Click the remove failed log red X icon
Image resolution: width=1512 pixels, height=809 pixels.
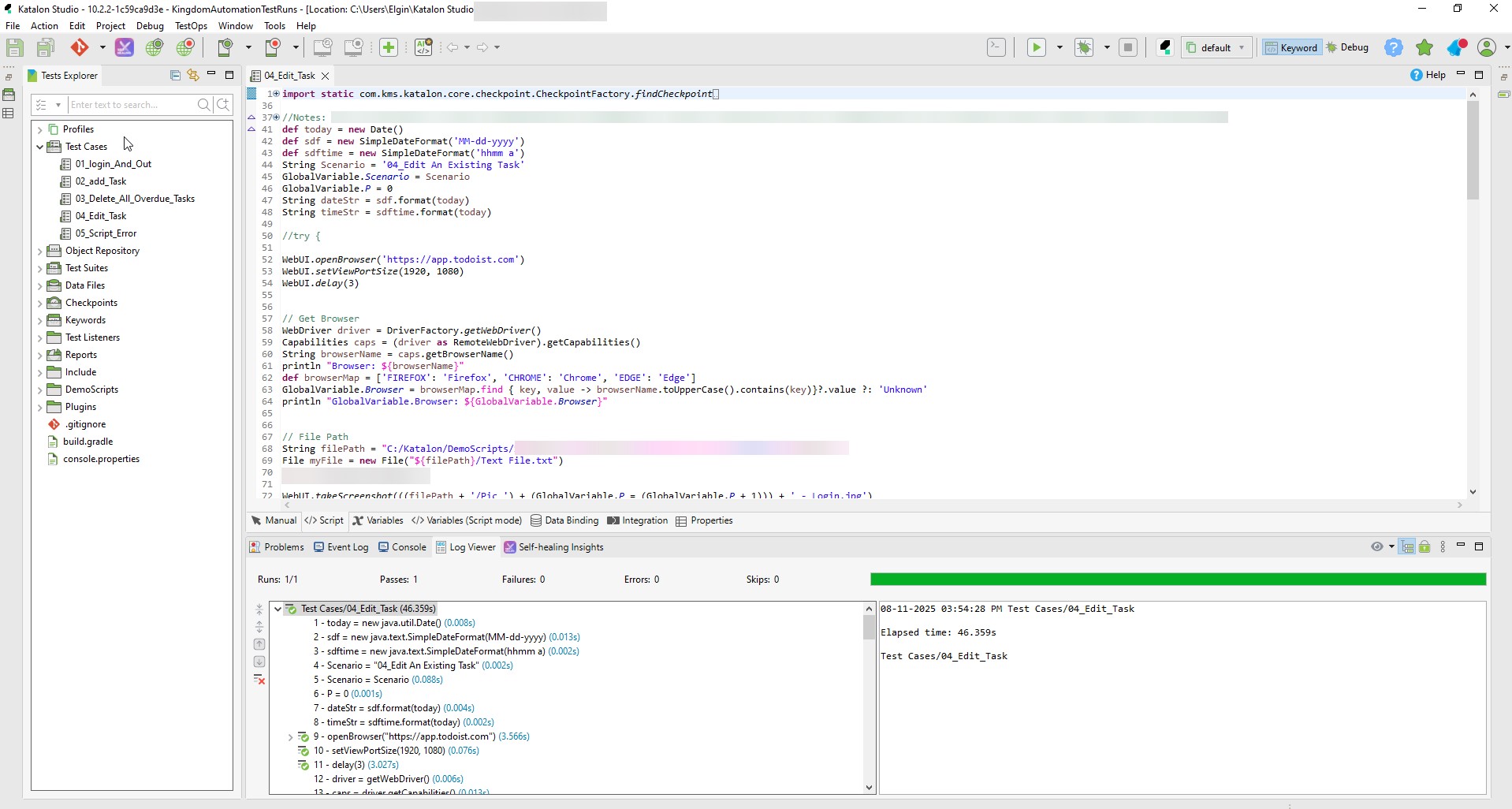[259, 679]
